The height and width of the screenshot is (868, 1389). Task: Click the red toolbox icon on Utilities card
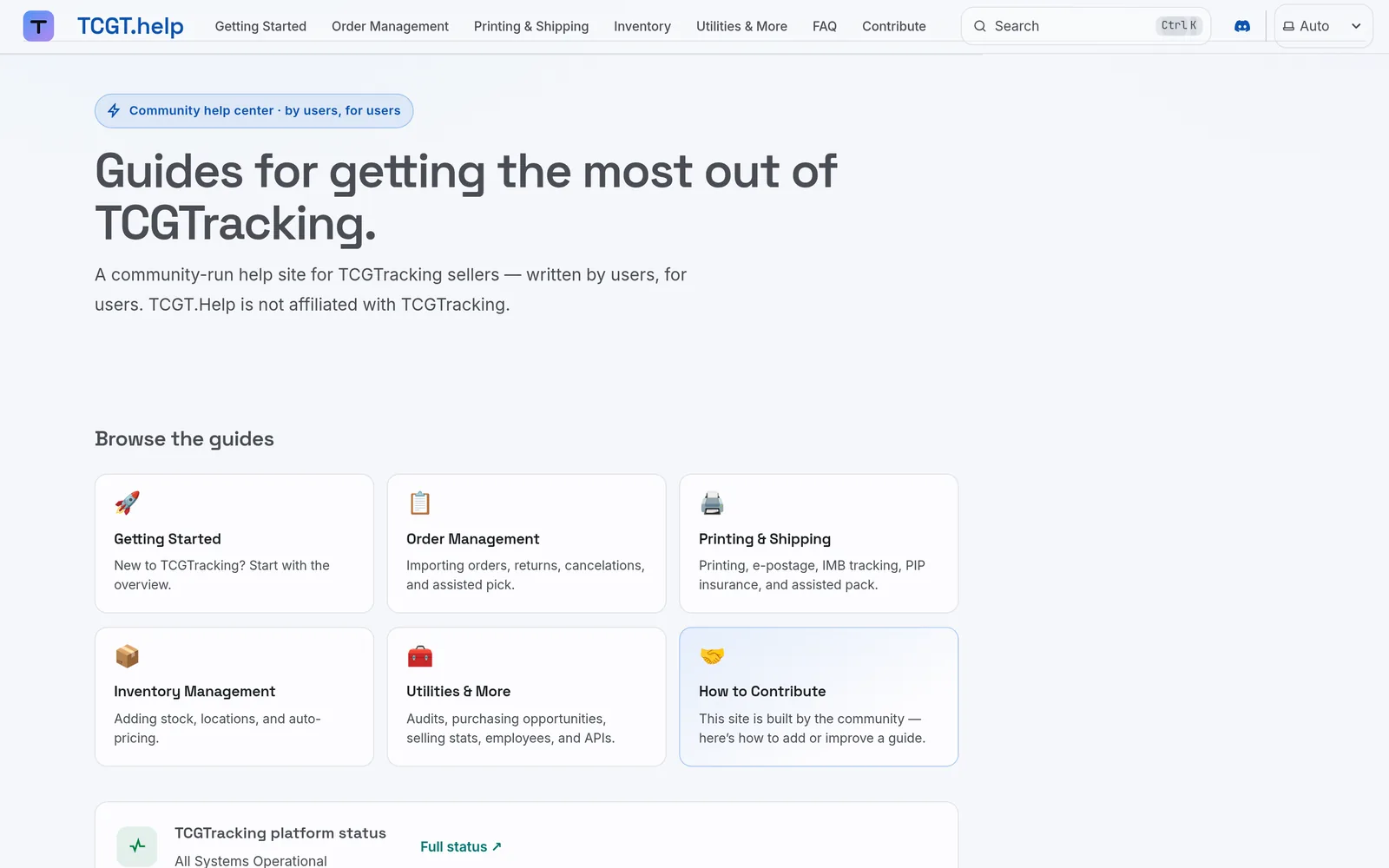coord(420,656)
